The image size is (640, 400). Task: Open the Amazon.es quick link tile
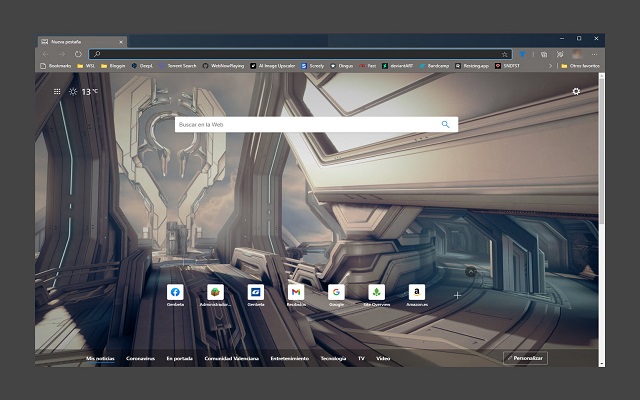coord(417,292)
